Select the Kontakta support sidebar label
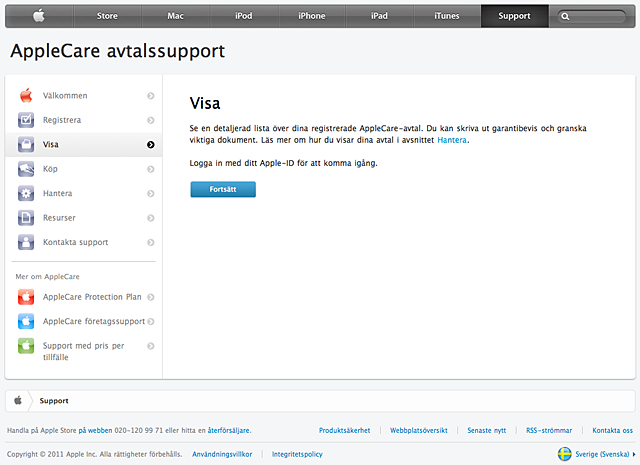The height and width of the screenshot is (465, 640). (x=76, y=243)
